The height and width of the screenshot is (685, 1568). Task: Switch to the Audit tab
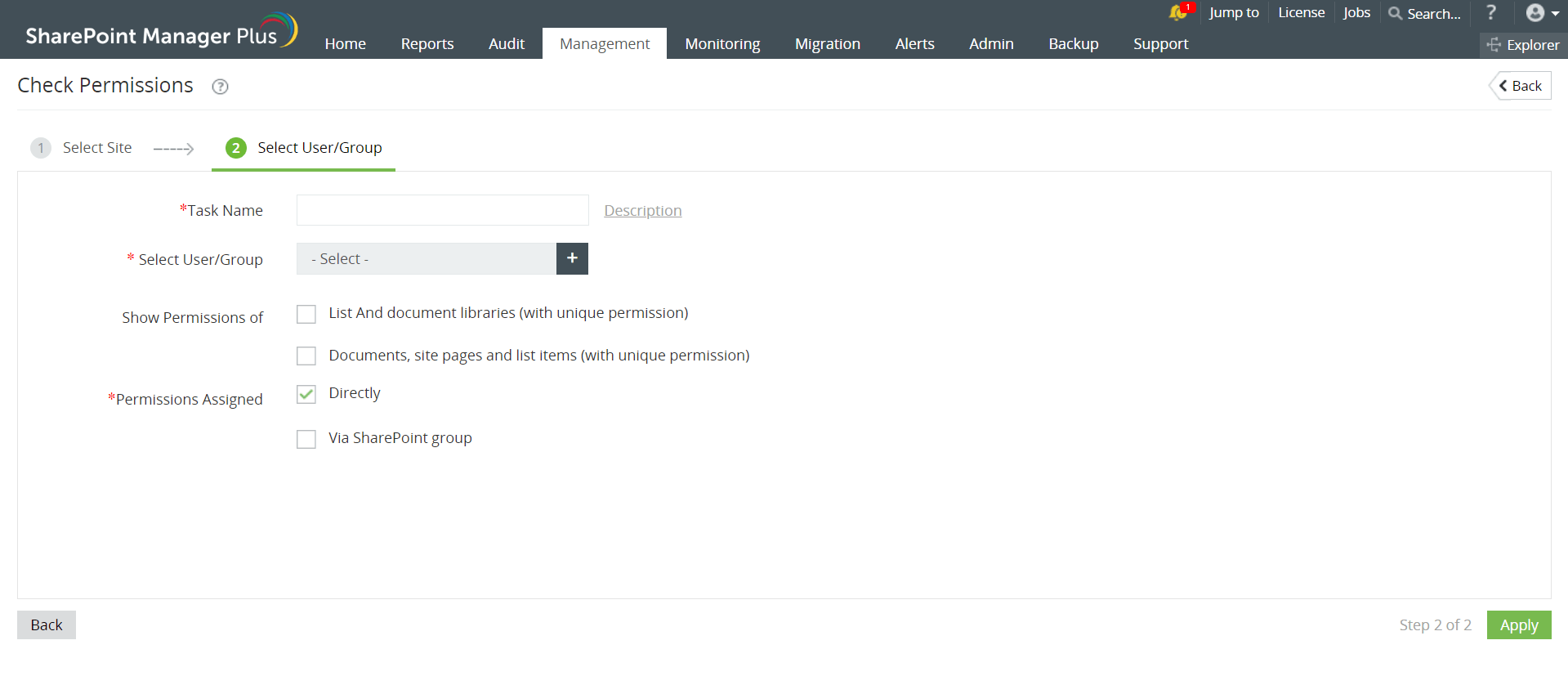coord(507,43)
